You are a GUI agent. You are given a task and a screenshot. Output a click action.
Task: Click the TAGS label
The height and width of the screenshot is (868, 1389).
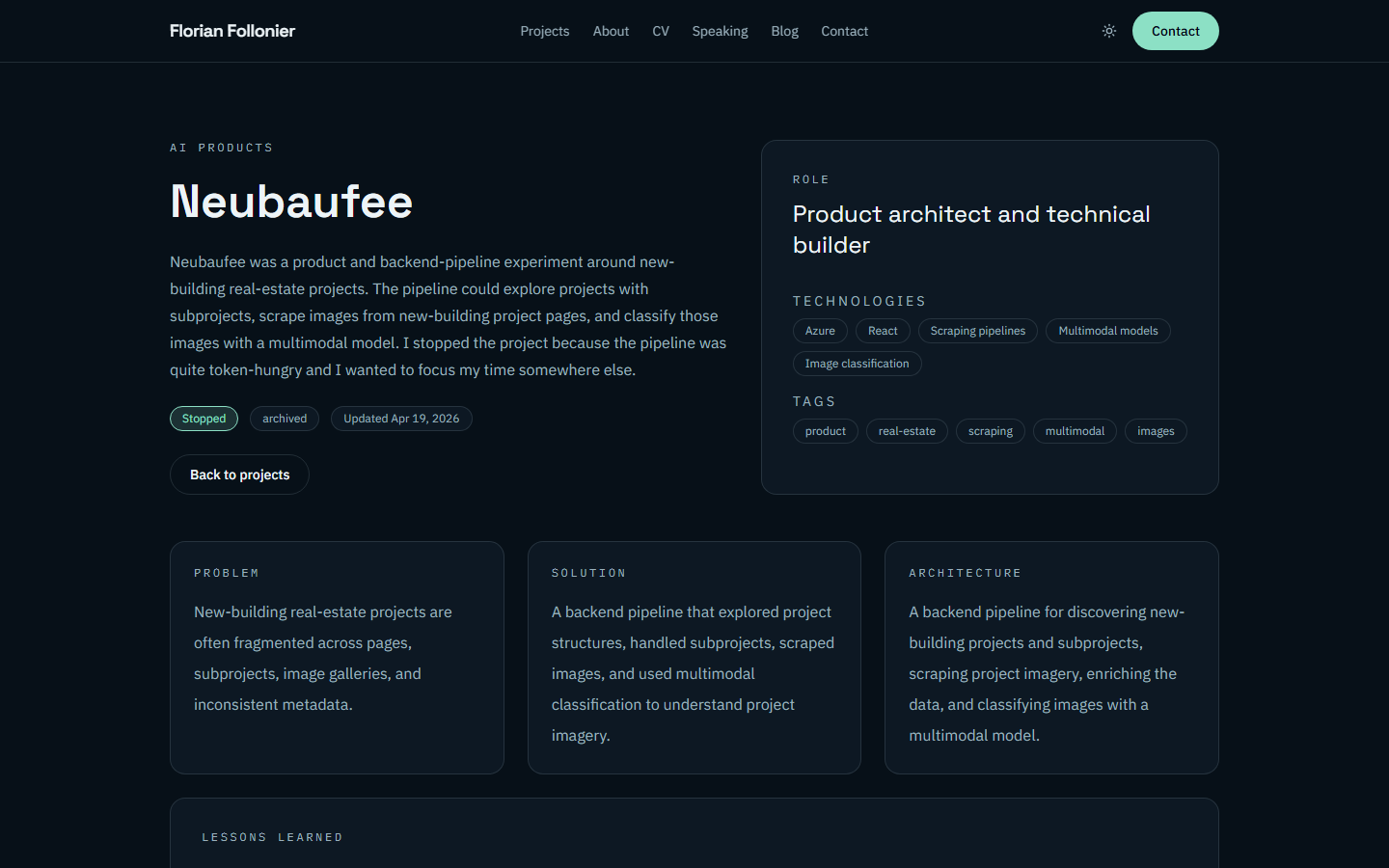tap(814, 401)
